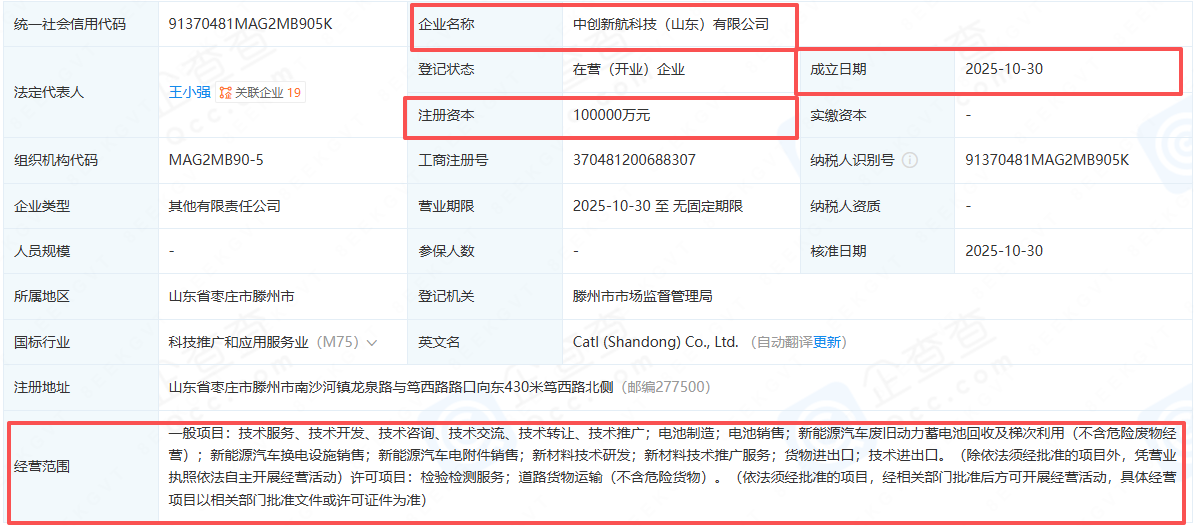
Task: Click the postal code 邮编277500
Action: pyautogui.click(x=666, y=387)
